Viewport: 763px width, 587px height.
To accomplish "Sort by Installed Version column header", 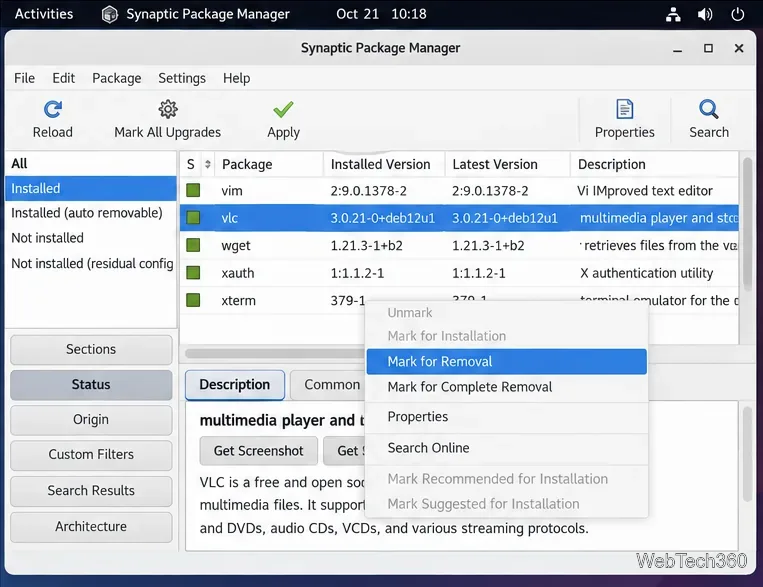I will pyautogui.click(x=384, y=164).
